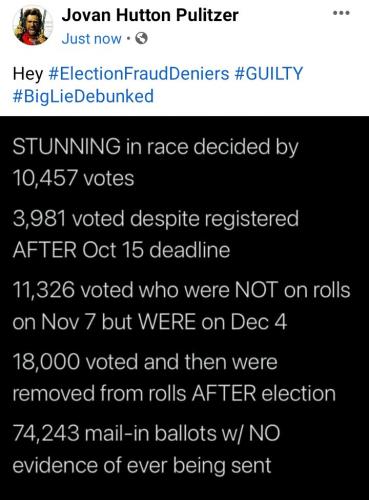Open the post's three-dot options menu
369x500 pixels.
pos(342,14)
